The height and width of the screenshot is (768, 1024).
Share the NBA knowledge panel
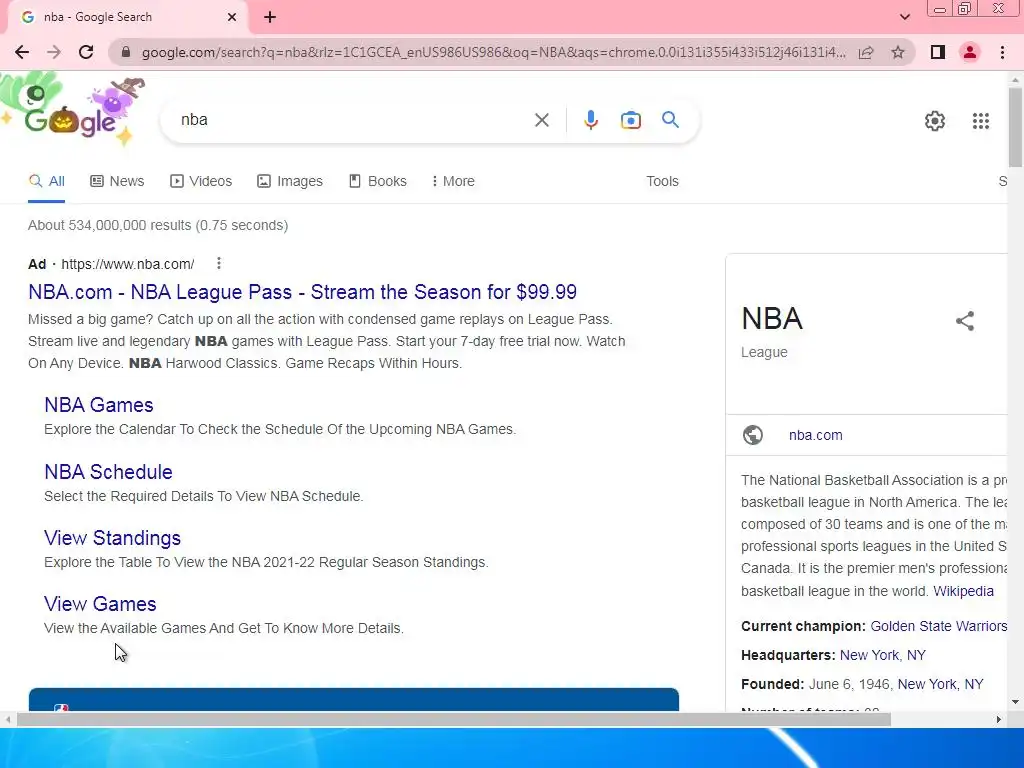[x=965, y=321]
